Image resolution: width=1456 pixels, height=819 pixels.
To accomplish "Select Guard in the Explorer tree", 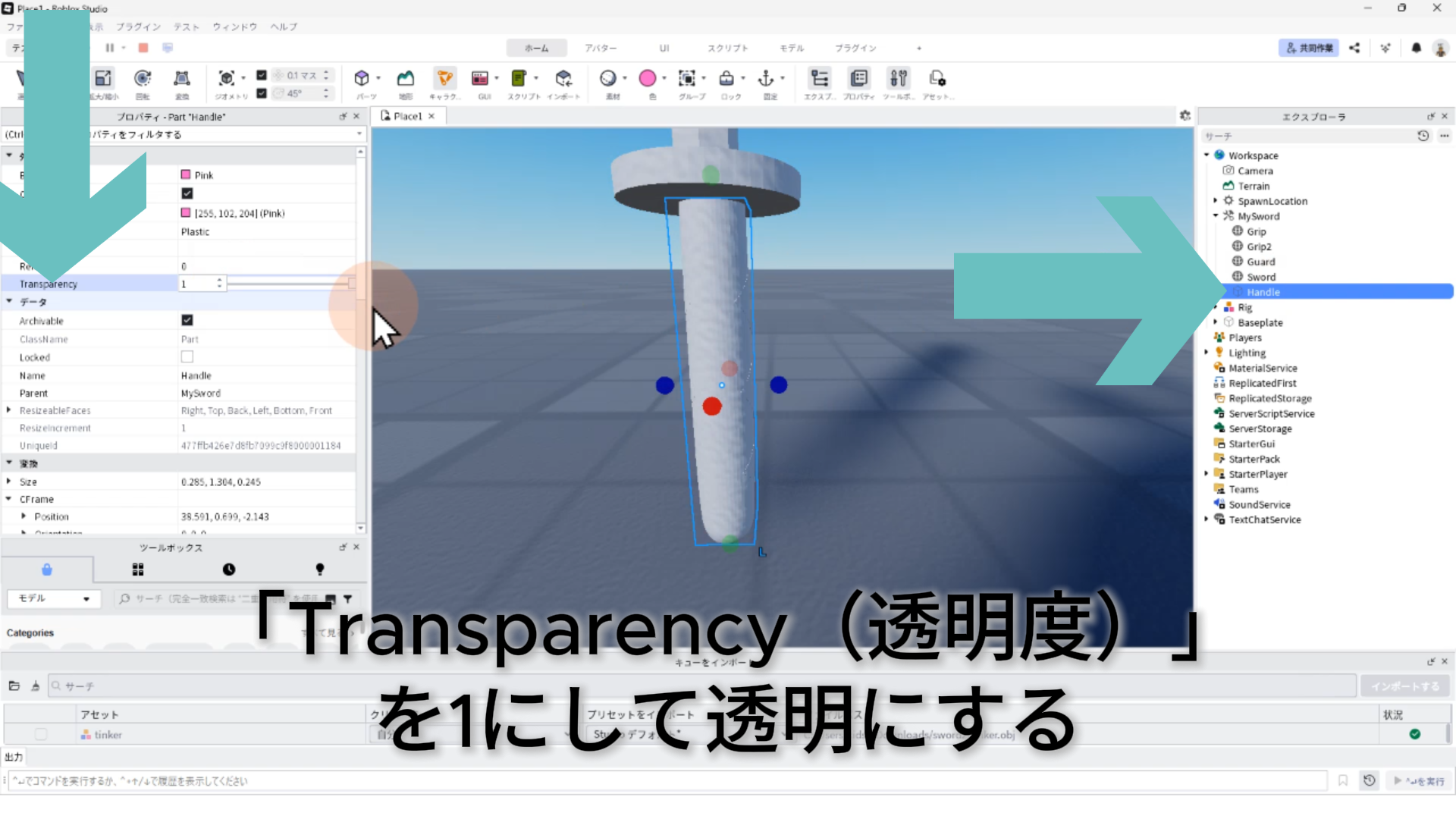I will pyautogui.click(x=1260, y=262).
